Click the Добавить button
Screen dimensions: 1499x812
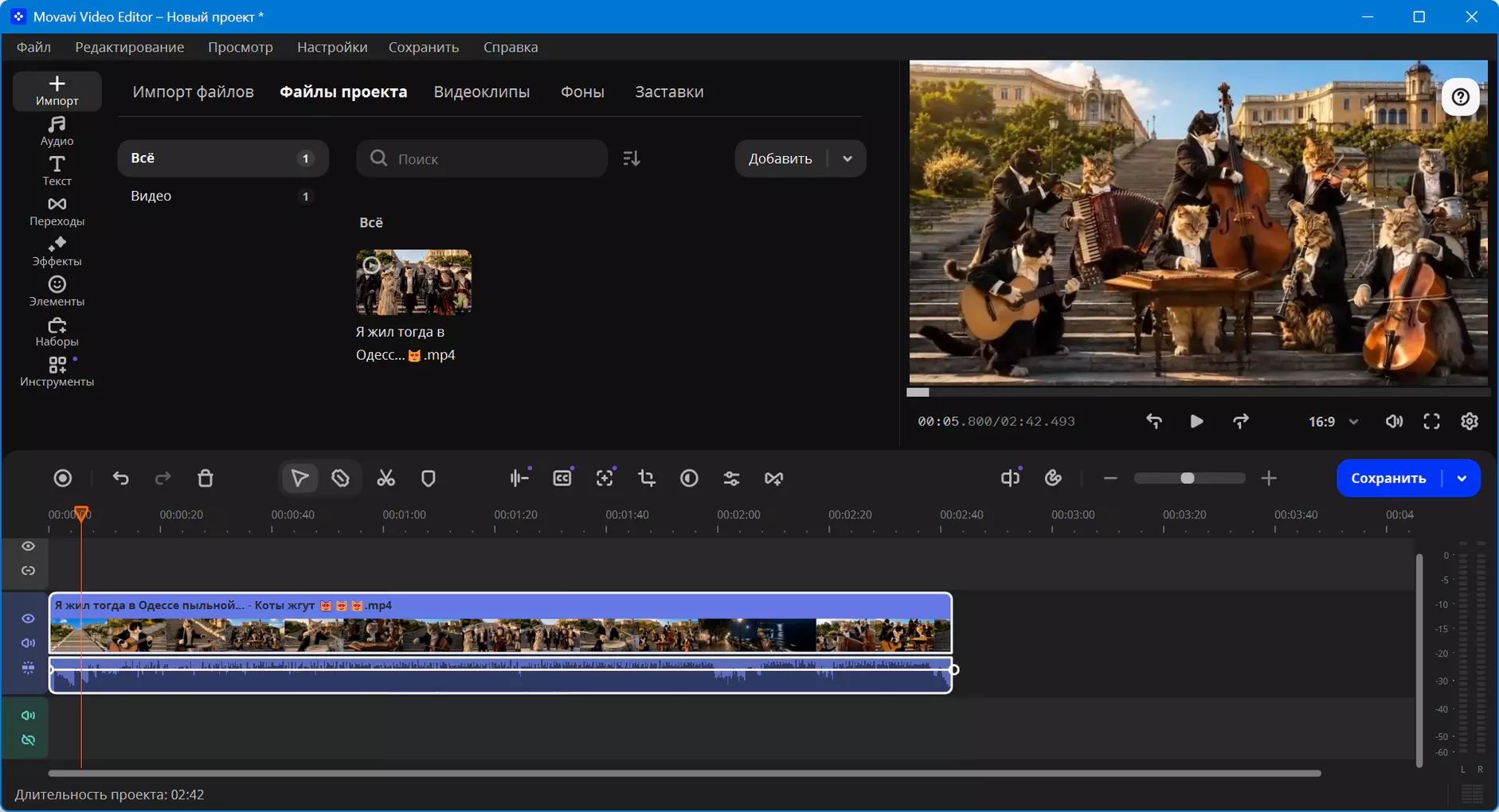tap(781, 158)
